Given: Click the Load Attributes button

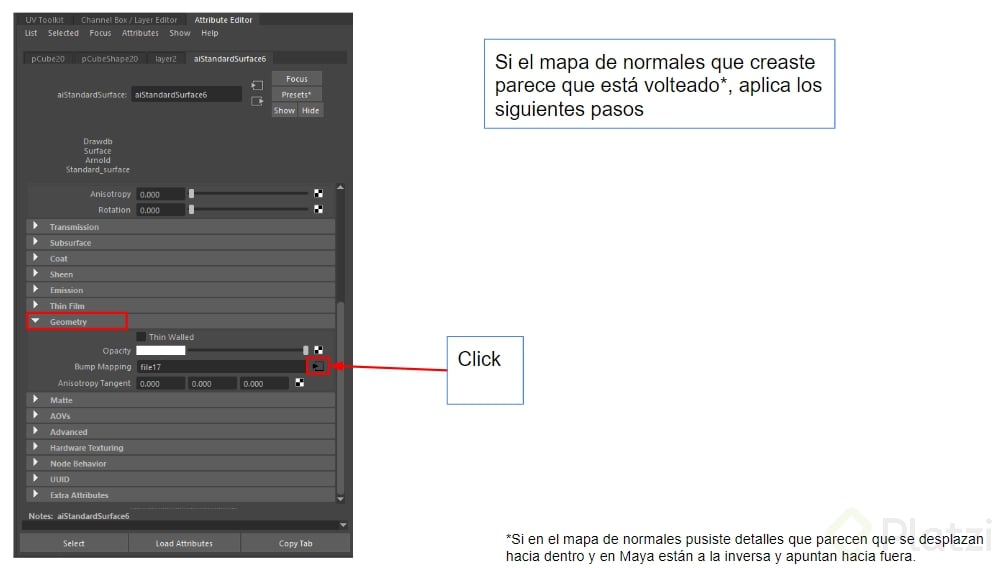Looking at the screenshot, I should coord(184,544).
